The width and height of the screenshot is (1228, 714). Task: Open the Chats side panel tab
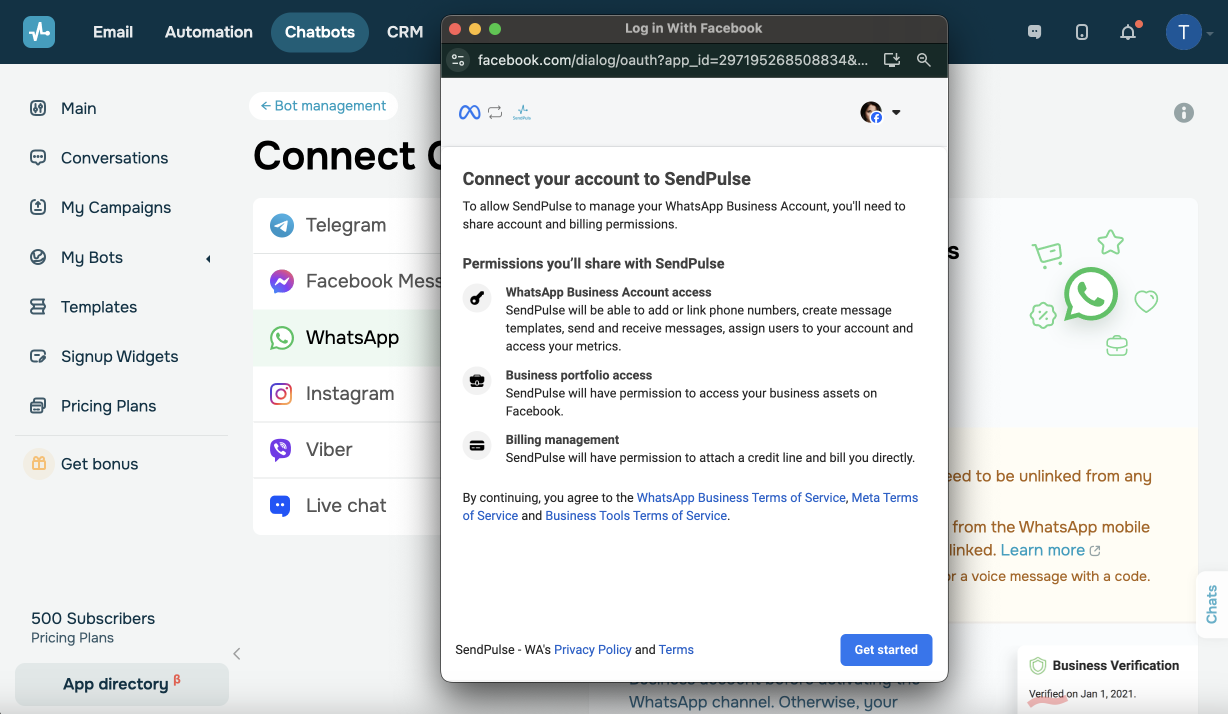pos(1212,604)
